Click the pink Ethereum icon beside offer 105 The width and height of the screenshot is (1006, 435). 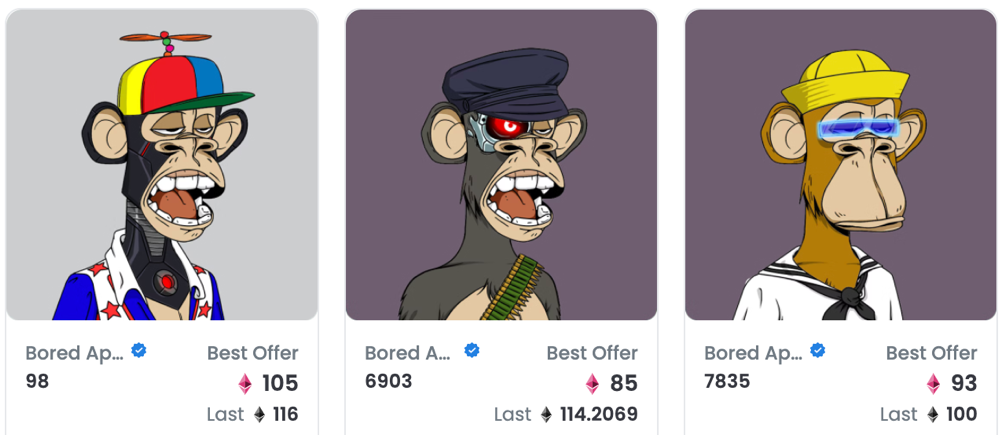[x=244, y=383]
